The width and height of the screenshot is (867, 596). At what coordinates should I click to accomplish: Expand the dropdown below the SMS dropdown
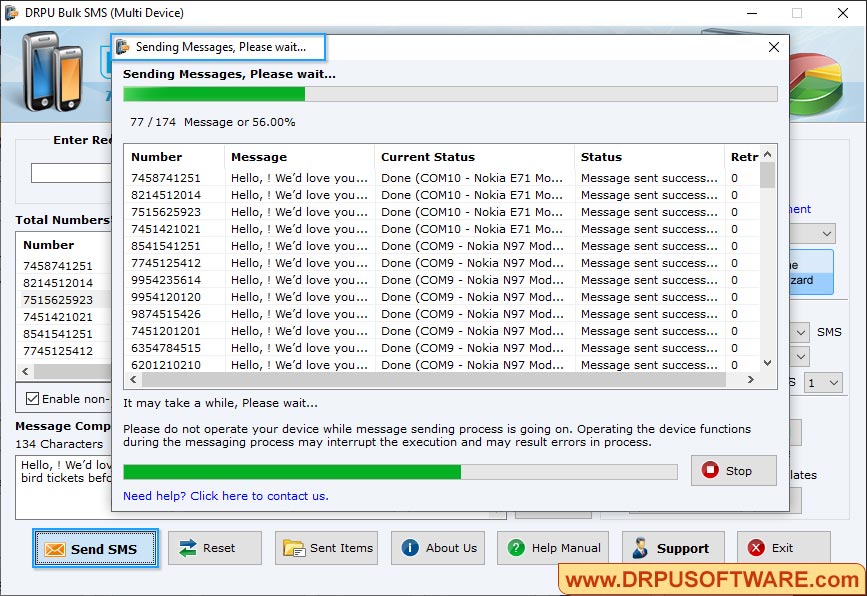coord(801,357)
